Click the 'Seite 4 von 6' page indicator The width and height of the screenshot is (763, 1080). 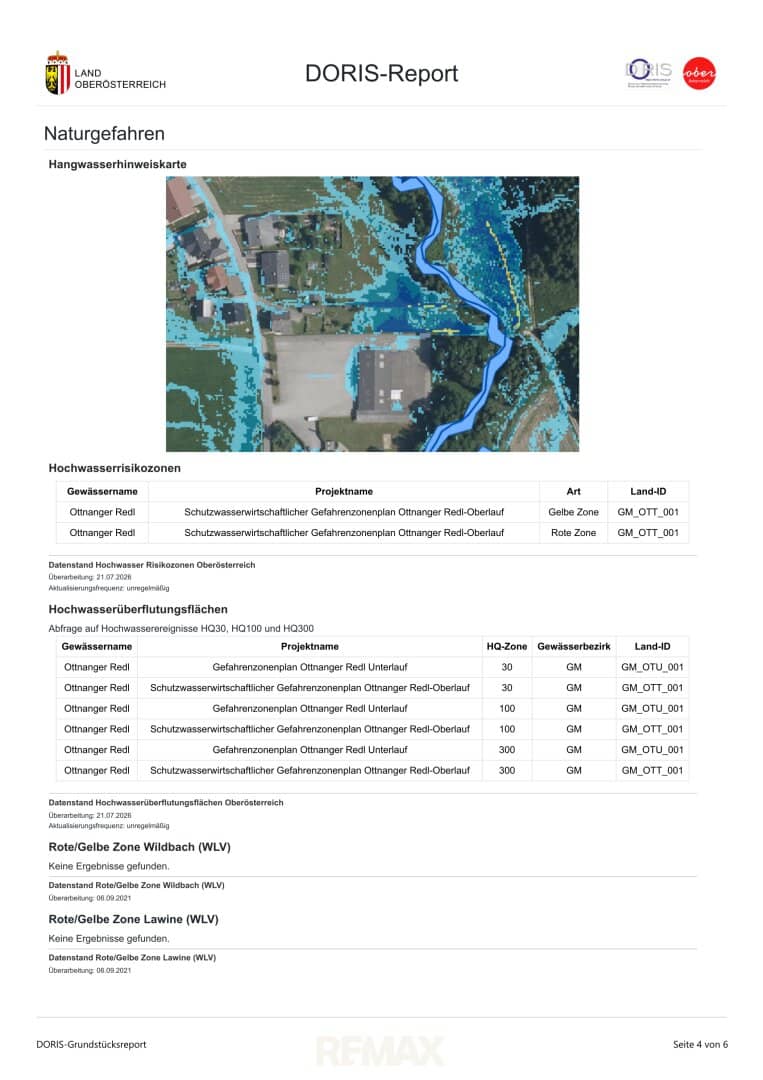700,1044
